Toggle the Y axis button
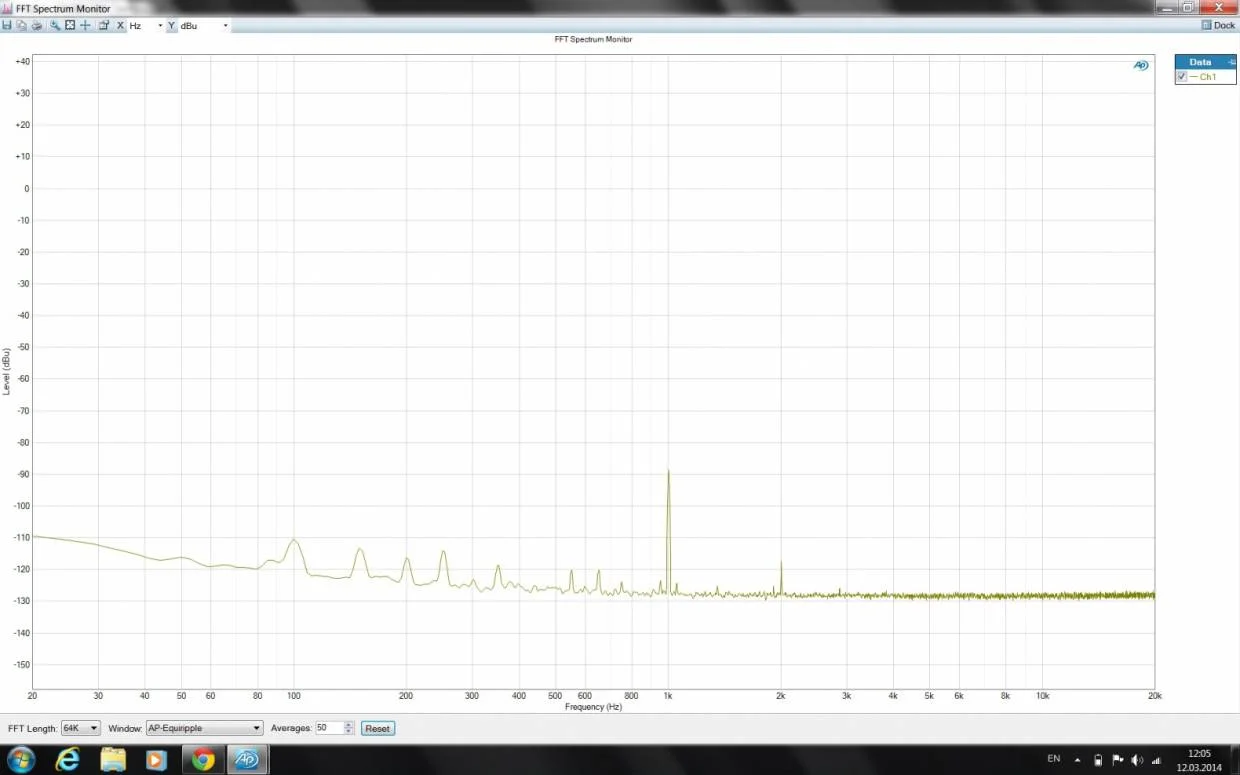The height and width of the screenshot is (775, 1240). [172, 25]
